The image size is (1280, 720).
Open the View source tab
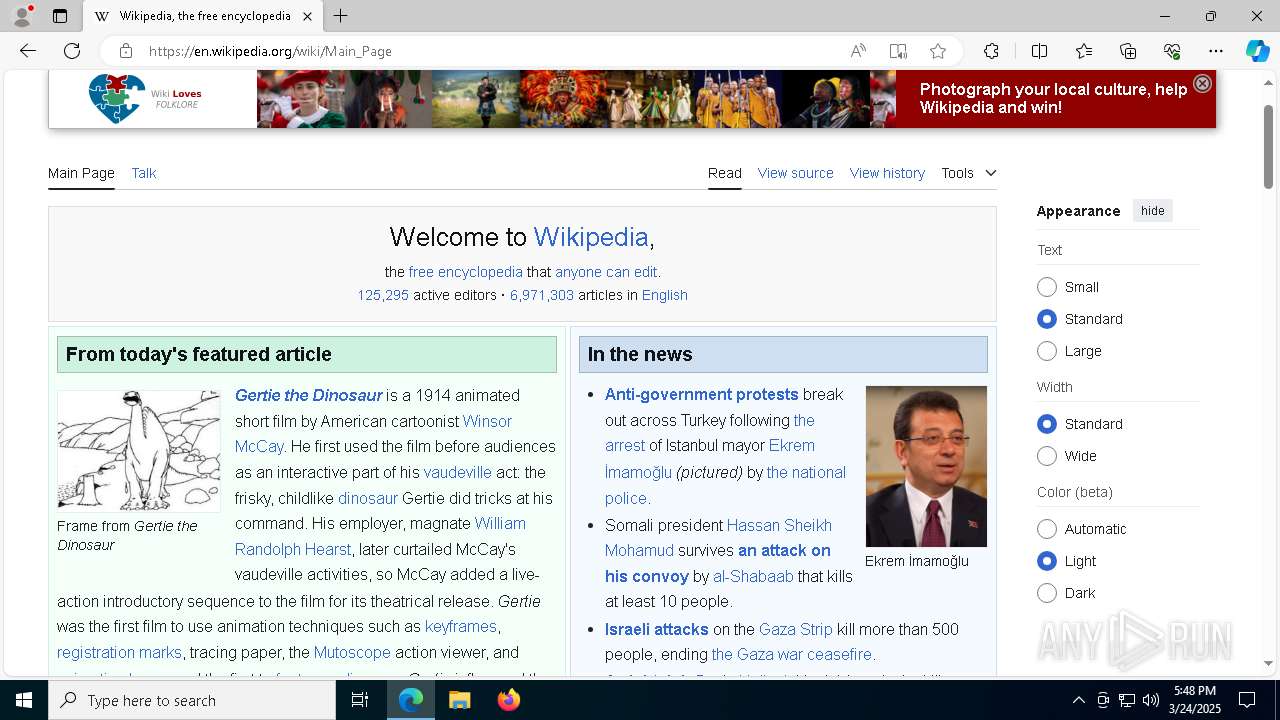point(795,173)
